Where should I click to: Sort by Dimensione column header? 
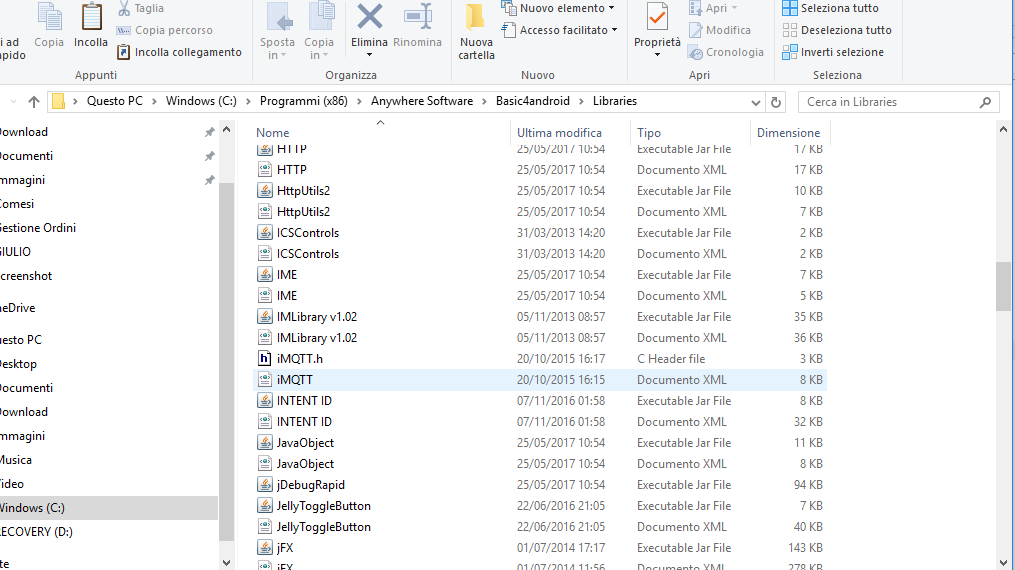point(788,133)
